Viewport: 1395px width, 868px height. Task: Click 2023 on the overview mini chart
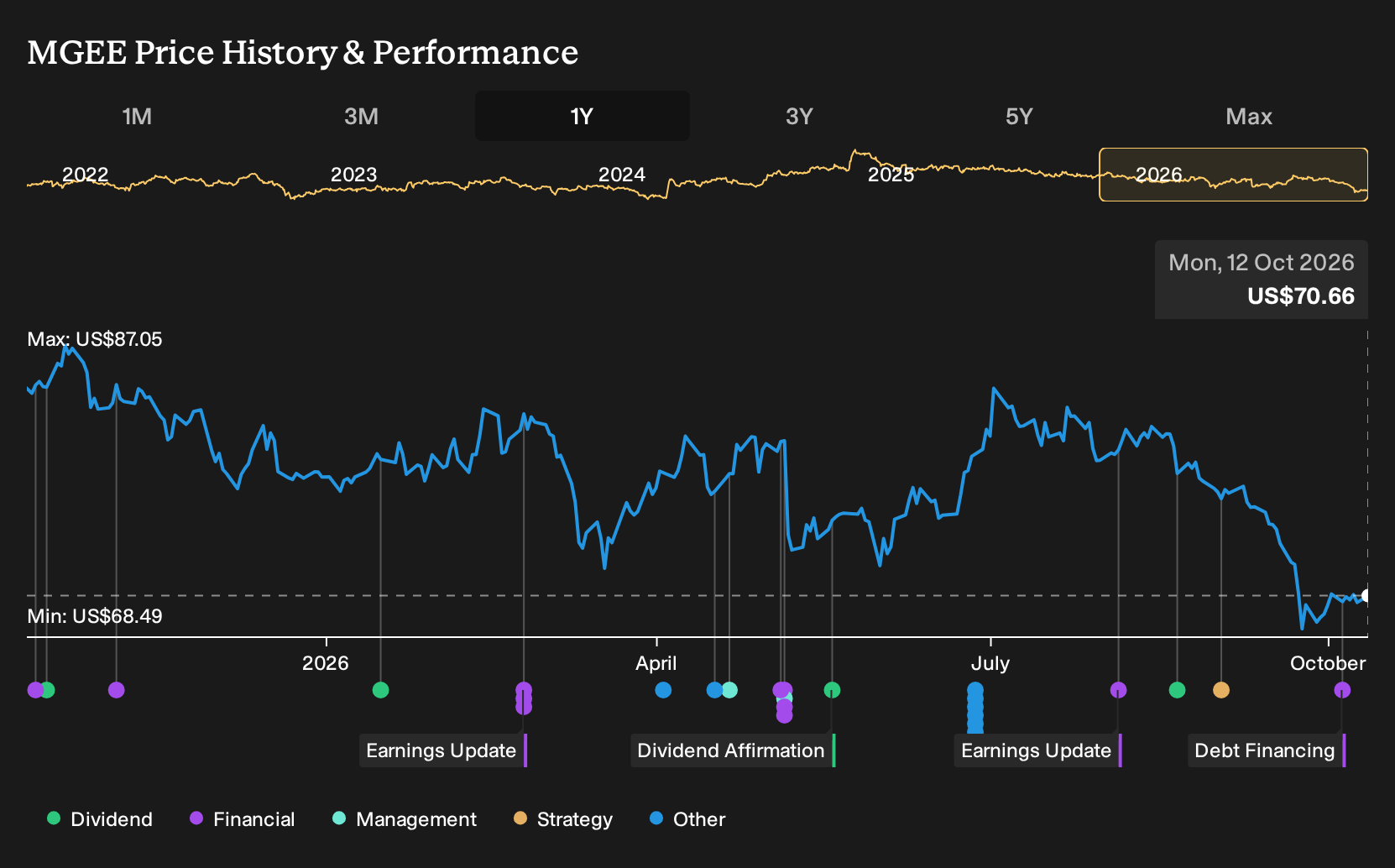(x=353, y=175)
